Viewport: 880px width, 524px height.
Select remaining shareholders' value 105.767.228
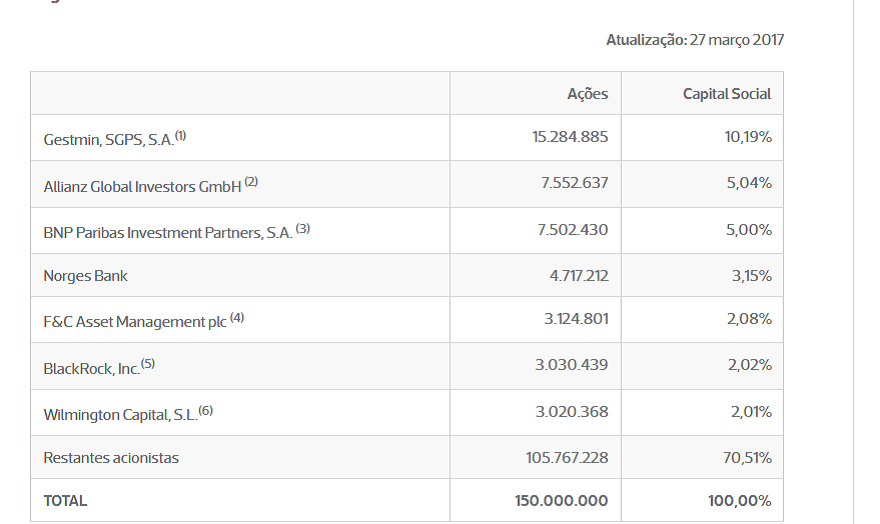(567, 458)
